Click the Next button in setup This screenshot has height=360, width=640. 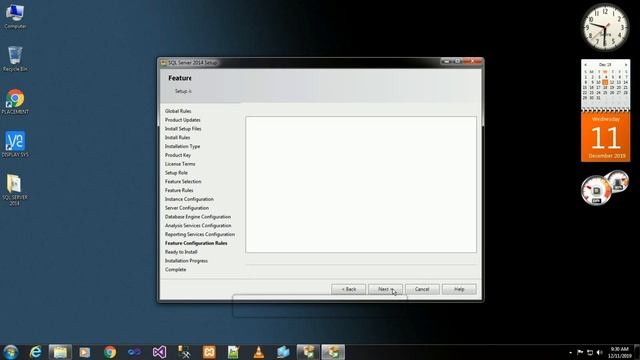[x=385, y=289]
